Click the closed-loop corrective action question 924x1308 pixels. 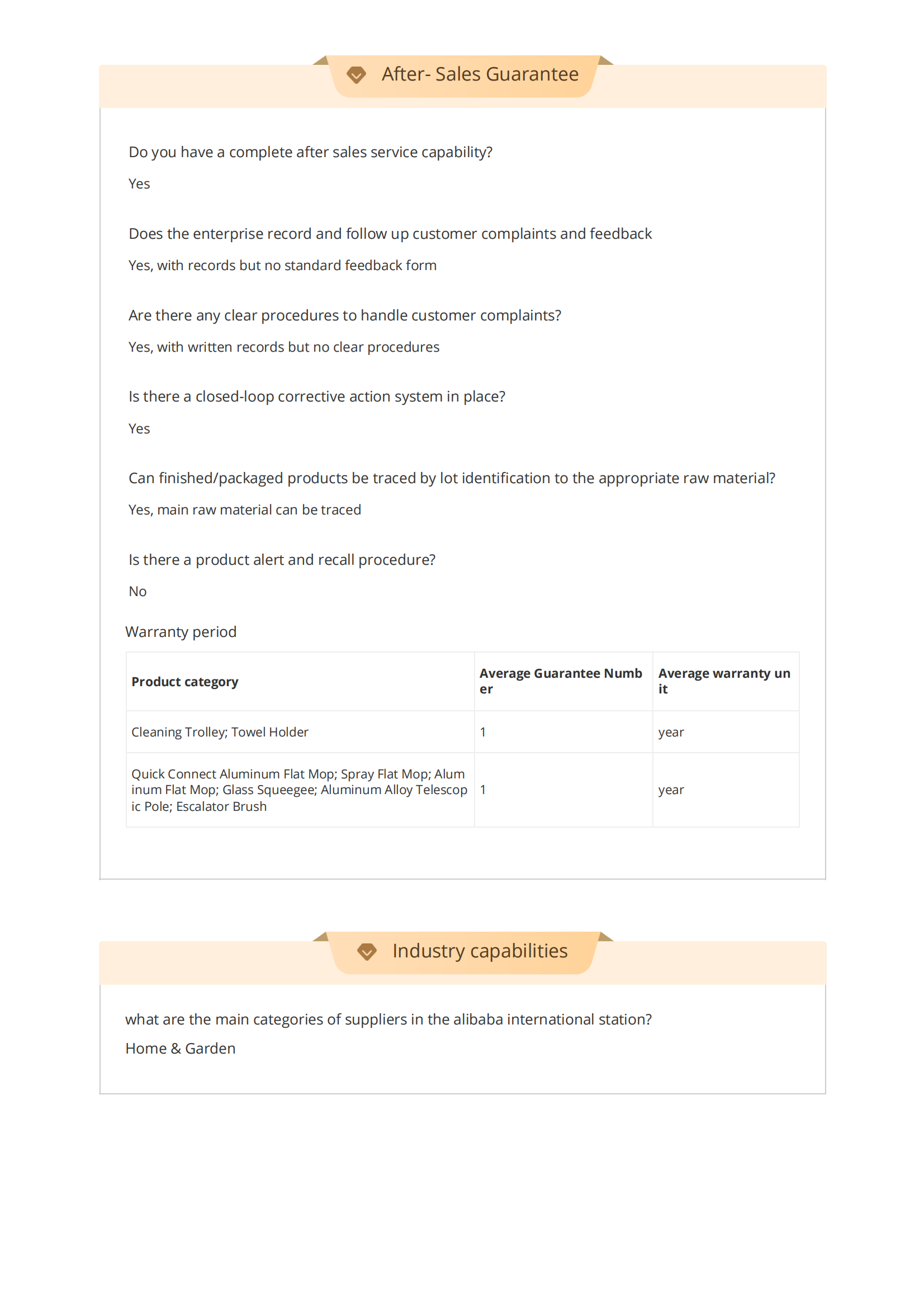(x=316, y=396)
